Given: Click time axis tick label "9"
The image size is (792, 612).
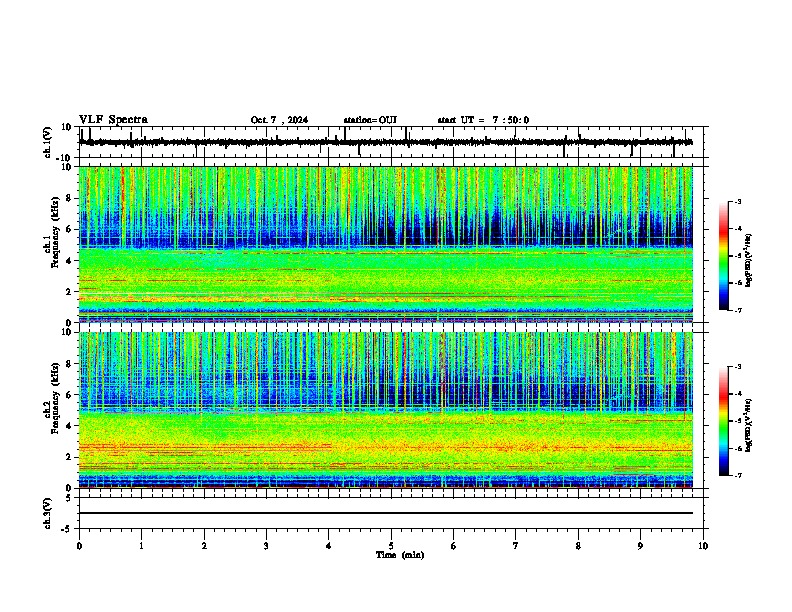Looking at the screenshot, I should pos(640,546).
